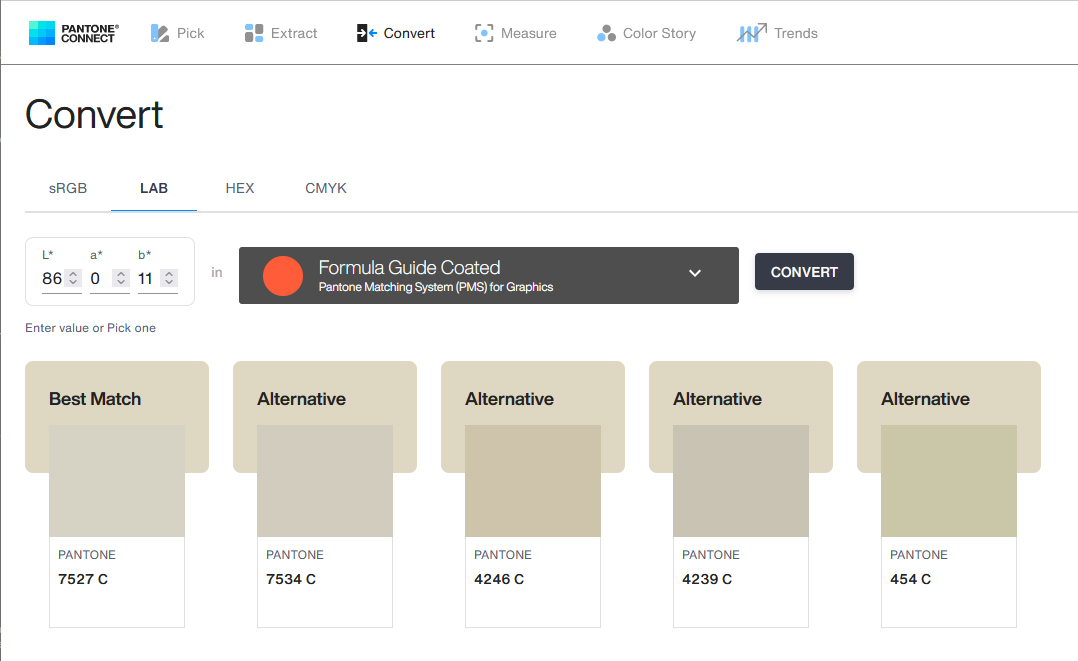The height and width of the screenshot is (661, 1078).
Task: Open the Color Story circles icon
Action: click(x=606, y=33)
